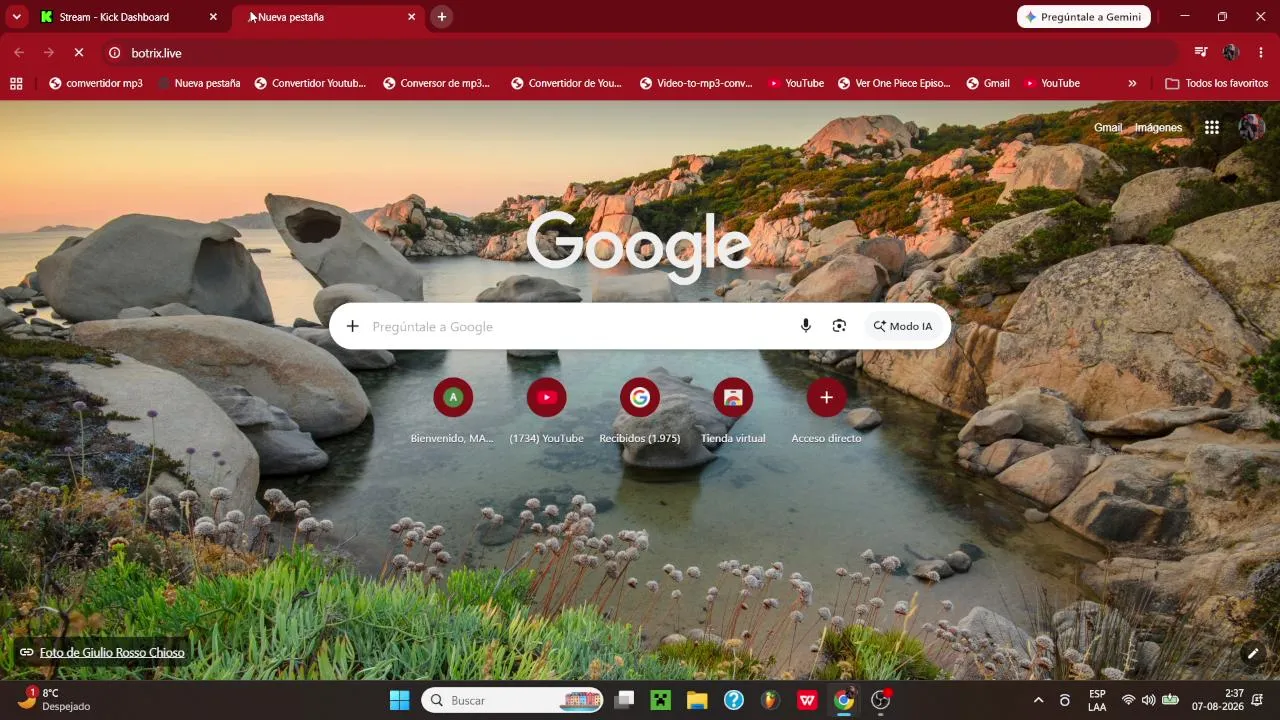Open the Chrome three-dot menu

[1260, 53]
